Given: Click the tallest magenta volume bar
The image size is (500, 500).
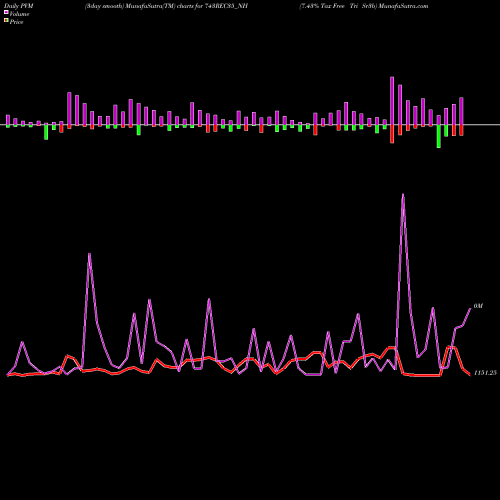Looking at the screenshot, I should click(392, 101).
